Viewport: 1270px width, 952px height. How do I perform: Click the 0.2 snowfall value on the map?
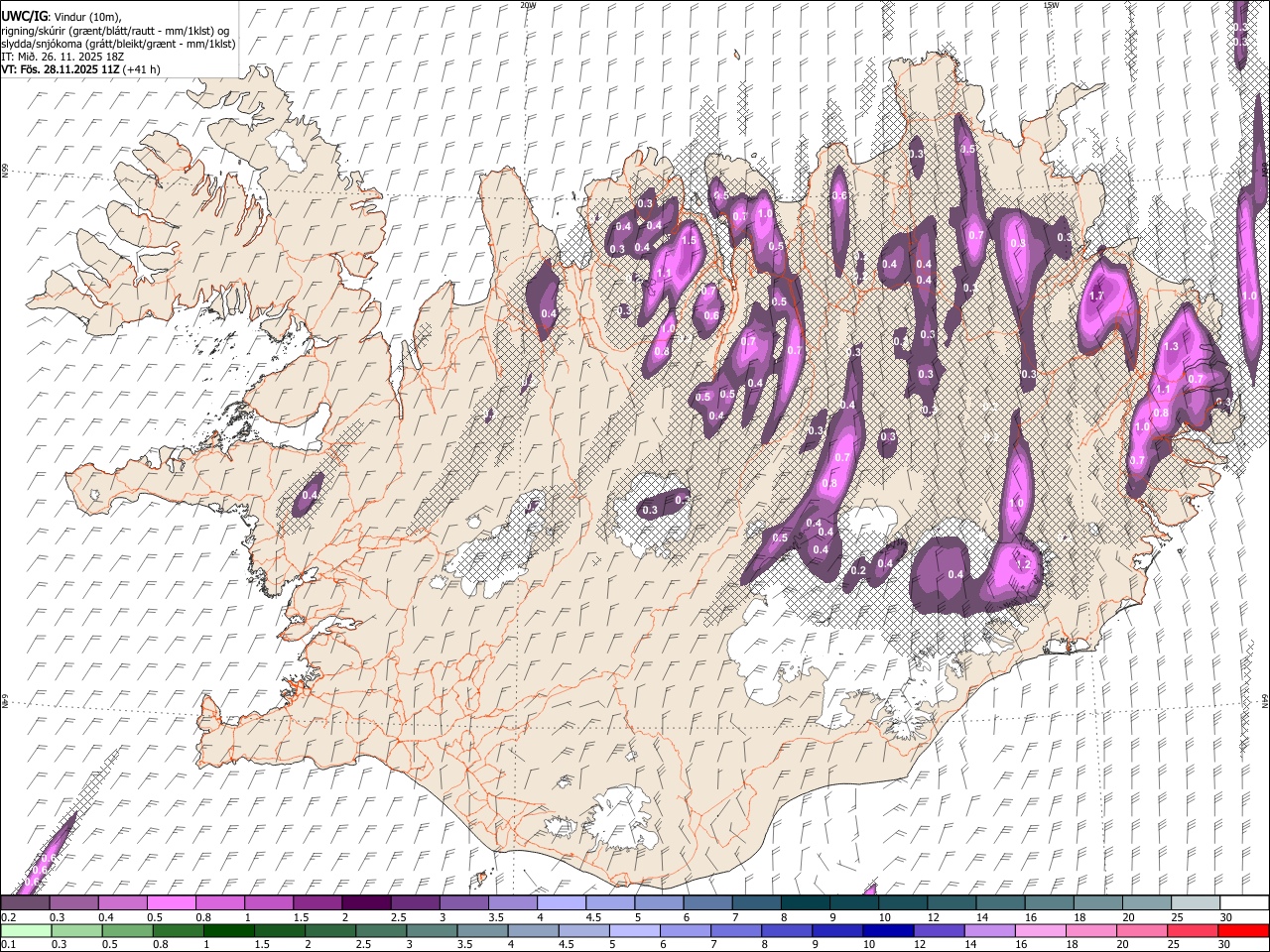point(859,570)
